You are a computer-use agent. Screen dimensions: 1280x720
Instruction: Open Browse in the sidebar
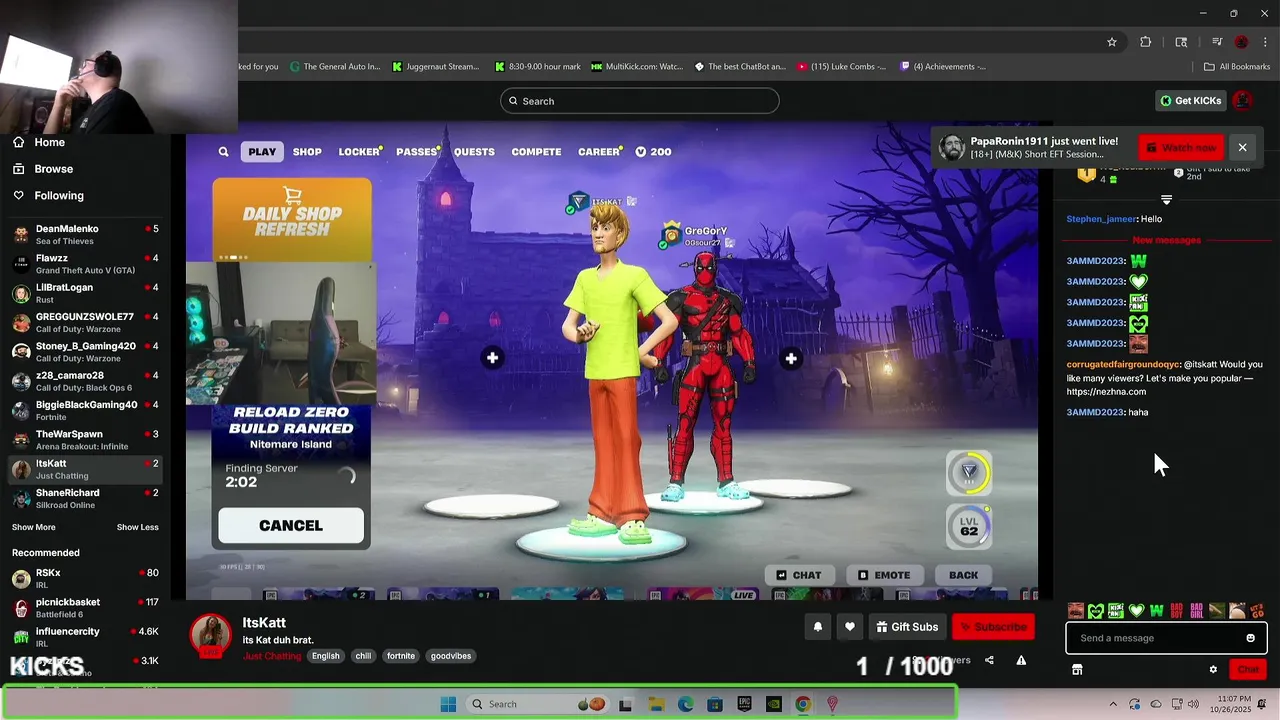(x=43, y=169)
